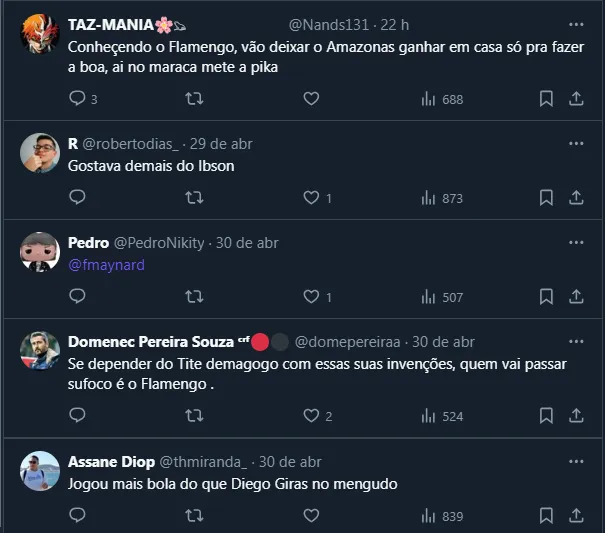Click R's profile avatar picture

(x=40, y=153)
